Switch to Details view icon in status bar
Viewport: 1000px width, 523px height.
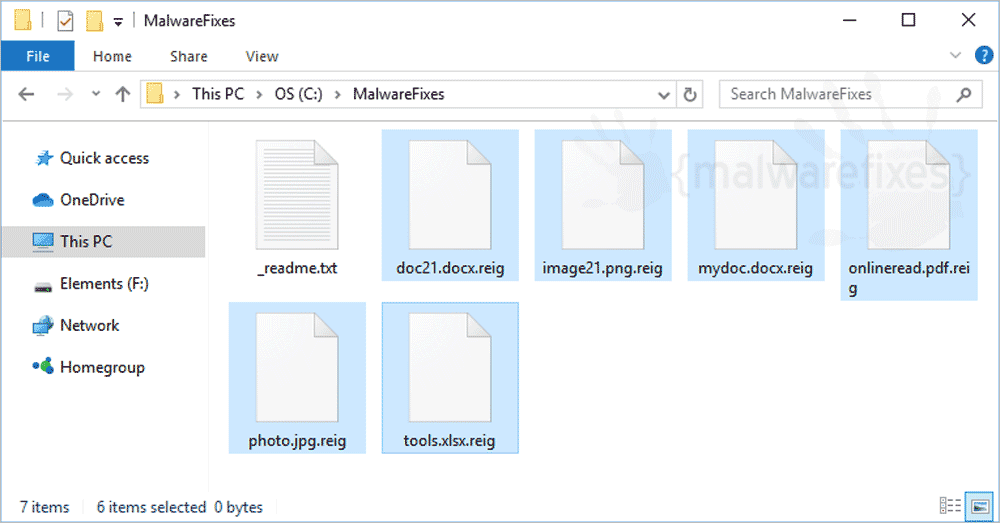950,506
